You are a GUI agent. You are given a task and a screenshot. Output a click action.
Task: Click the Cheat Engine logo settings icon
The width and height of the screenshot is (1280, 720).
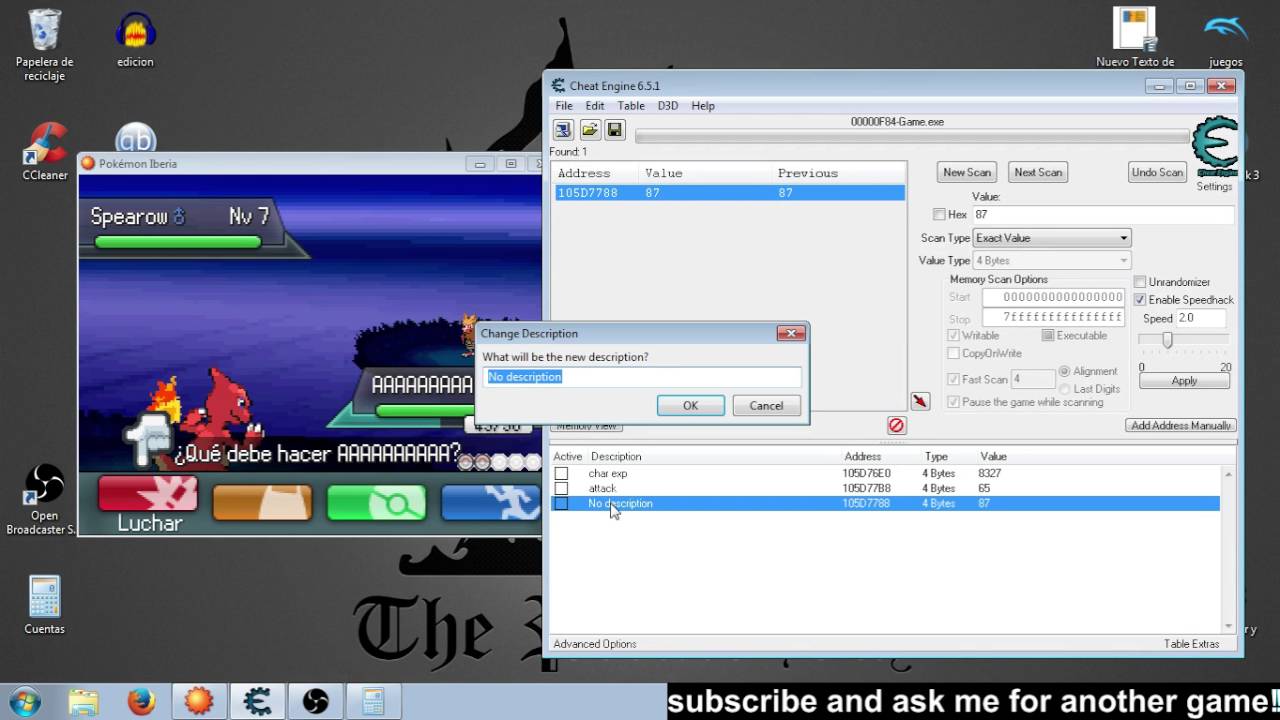click(x=1215, y=148)
